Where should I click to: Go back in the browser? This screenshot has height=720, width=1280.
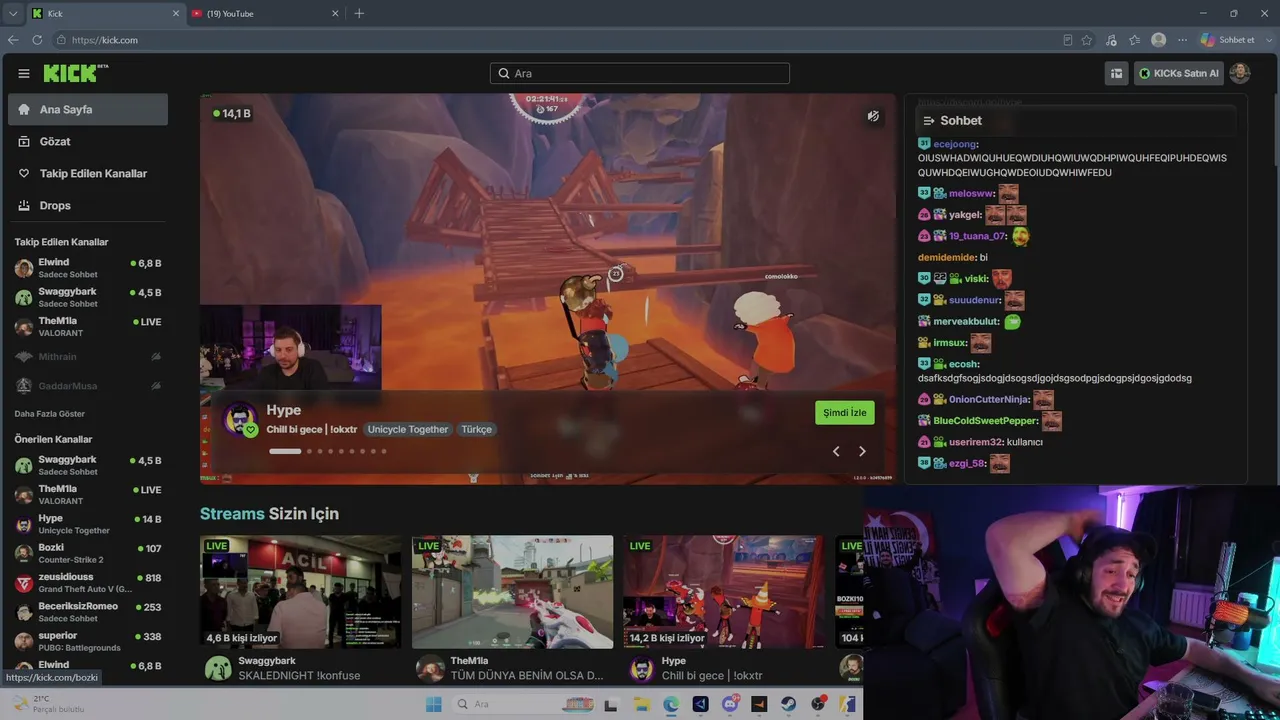13,40
